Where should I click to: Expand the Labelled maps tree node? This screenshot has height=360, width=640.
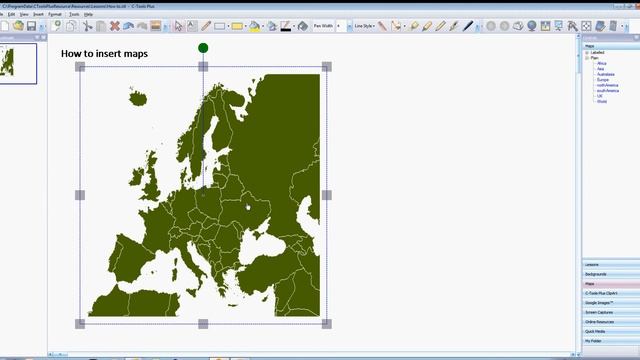coord(587,53)
